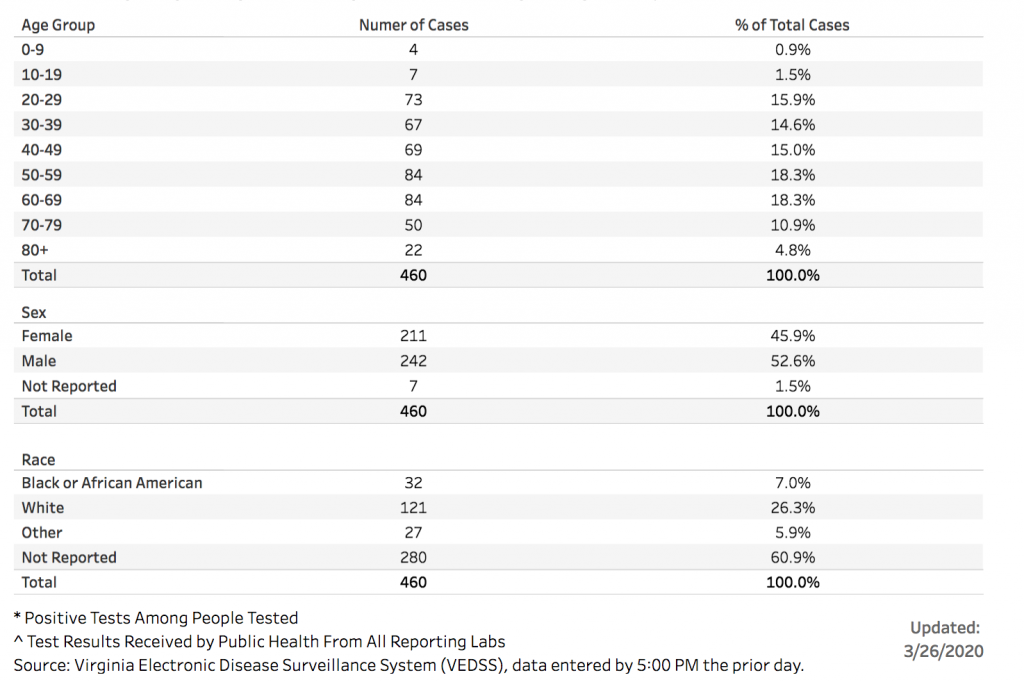Click the Race section heading
1024x682 pixels.
[38, 460]
